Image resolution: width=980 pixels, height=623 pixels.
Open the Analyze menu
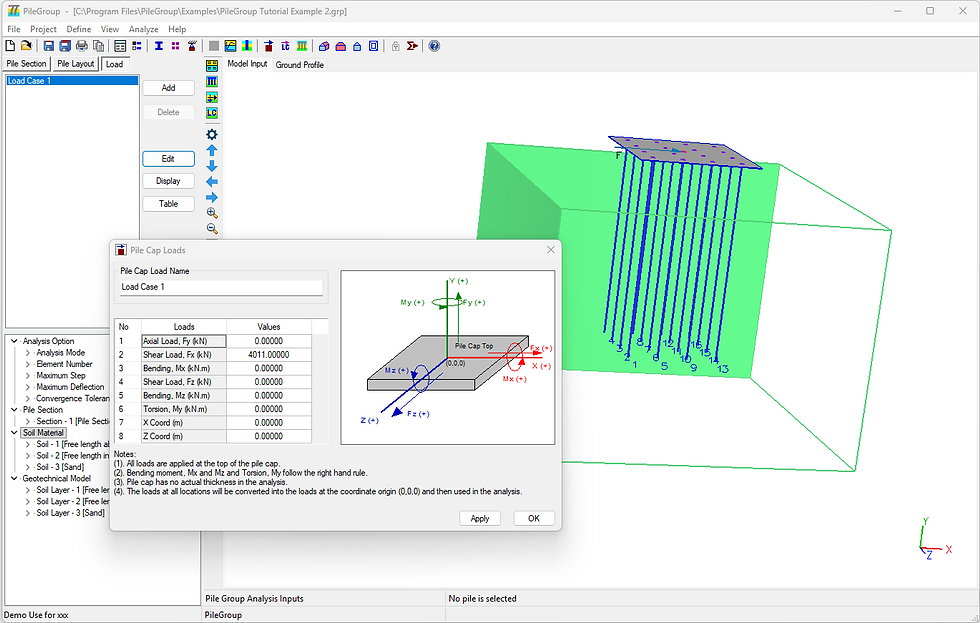point(143,29)
